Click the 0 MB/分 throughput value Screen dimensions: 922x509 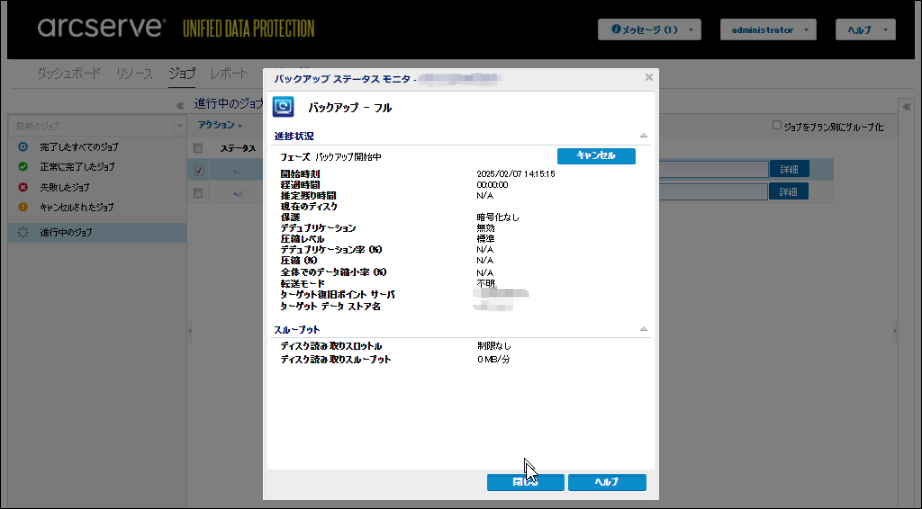coord(493,359)
